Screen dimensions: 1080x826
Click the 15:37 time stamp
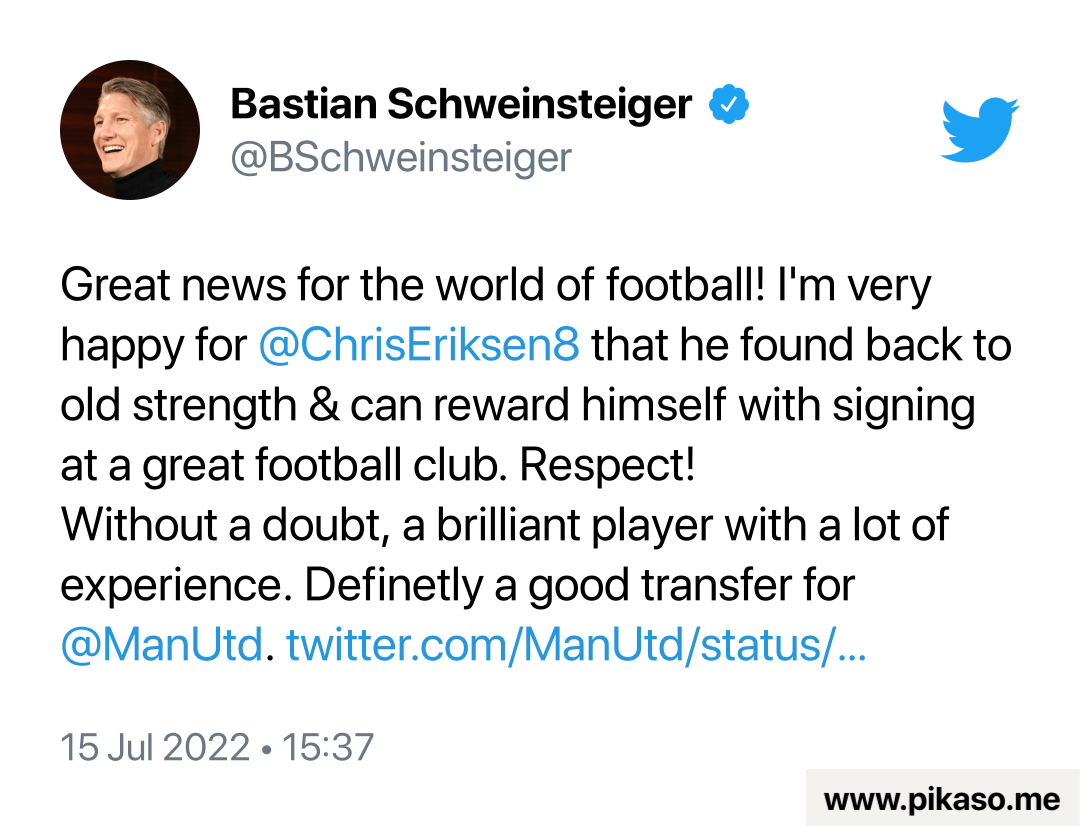pos(328,747)
